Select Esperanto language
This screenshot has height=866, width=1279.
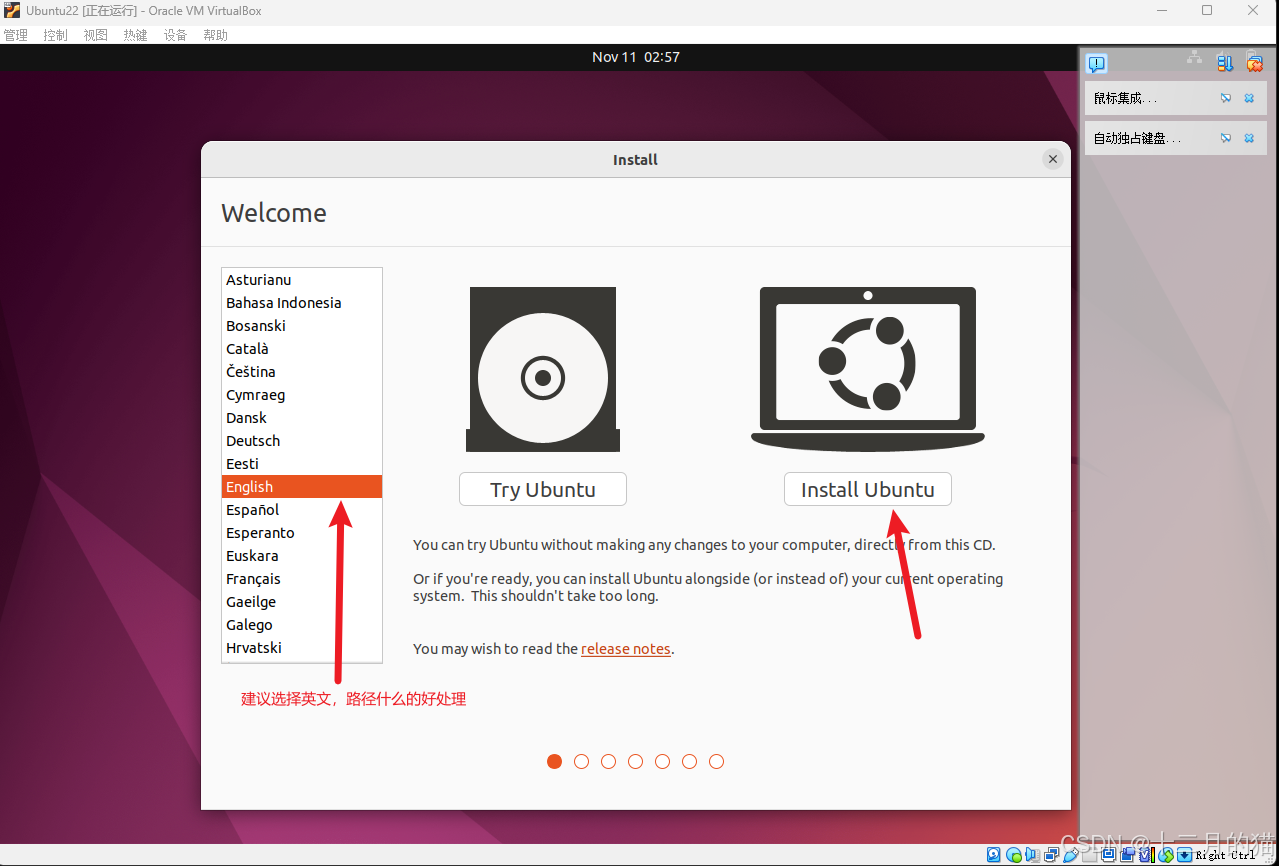(x=302, y=533)
